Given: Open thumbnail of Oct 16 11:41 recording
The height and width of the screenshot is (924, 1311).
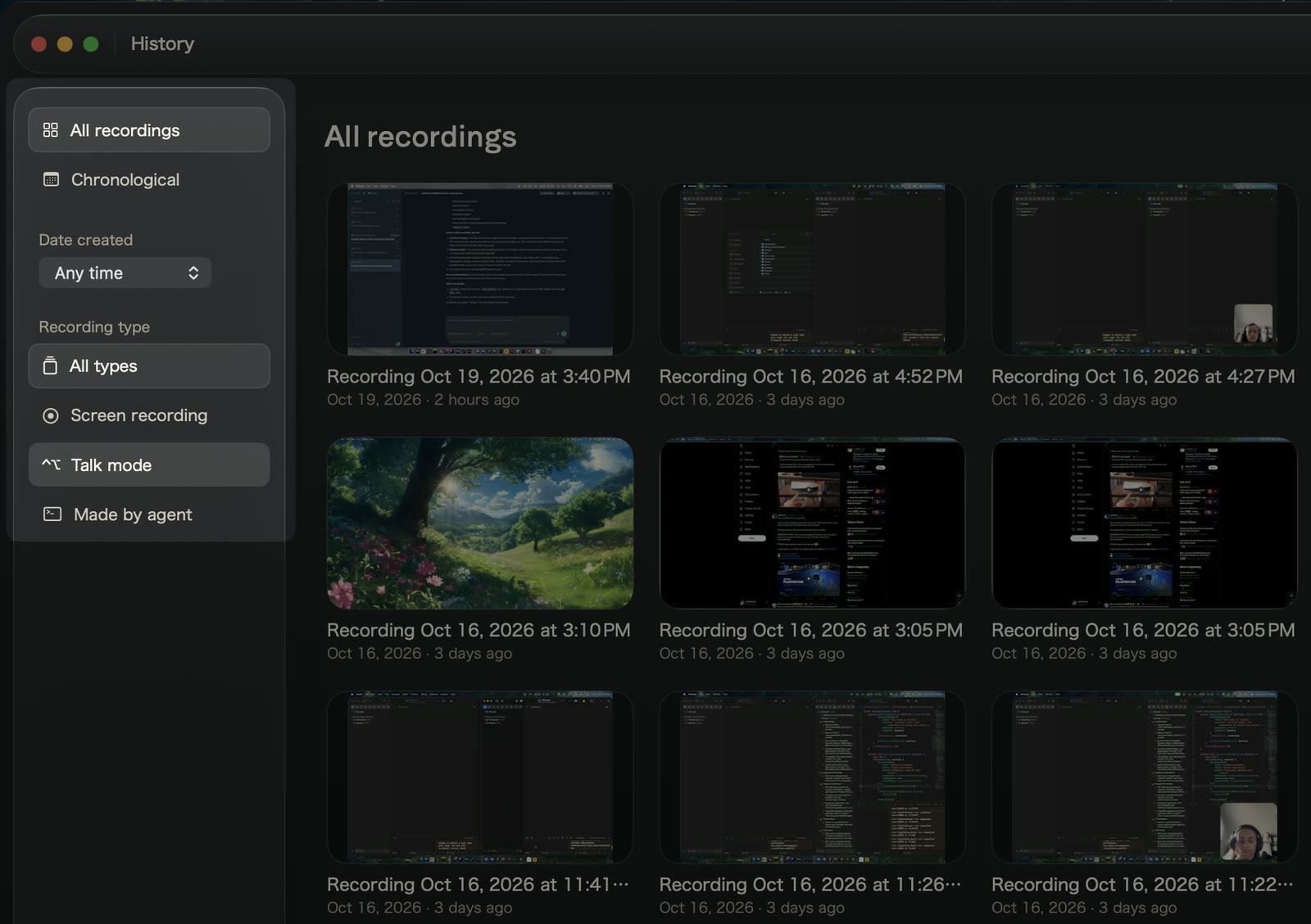Looking at the screenshot, I should click(x=480, y=777).
